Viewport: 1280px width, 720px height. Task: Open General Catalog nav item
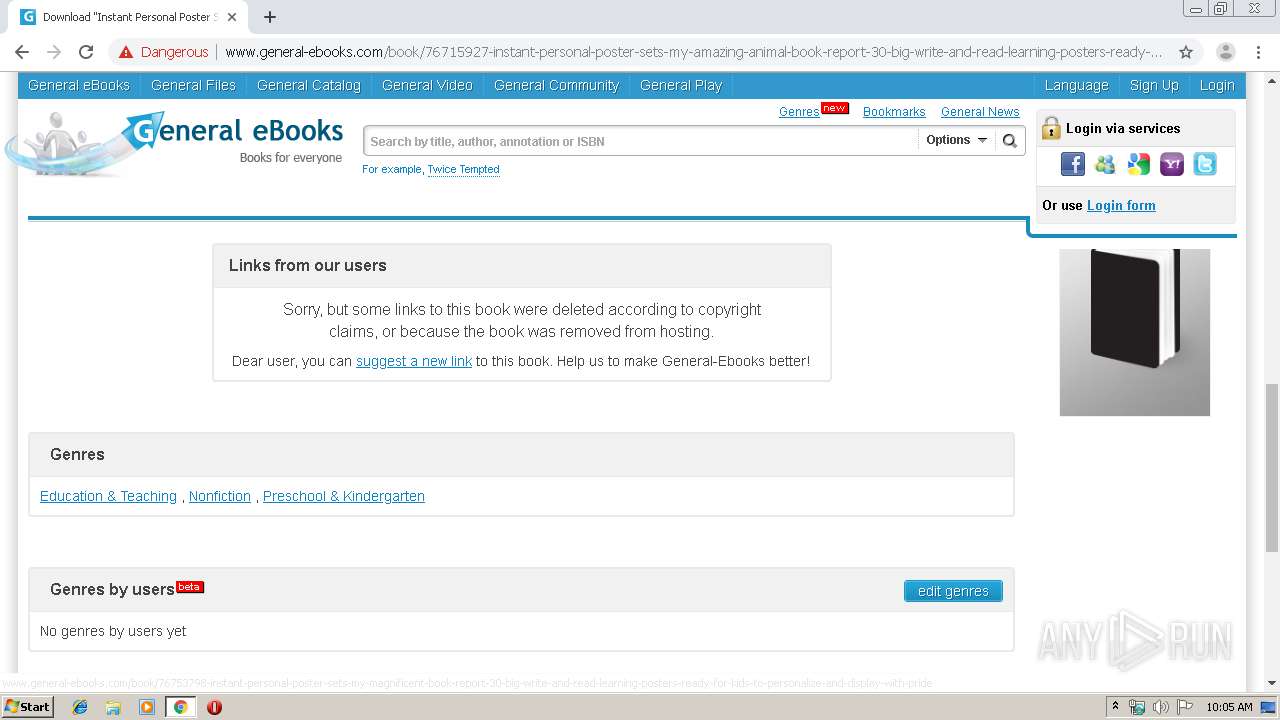(x=308, y=85)
